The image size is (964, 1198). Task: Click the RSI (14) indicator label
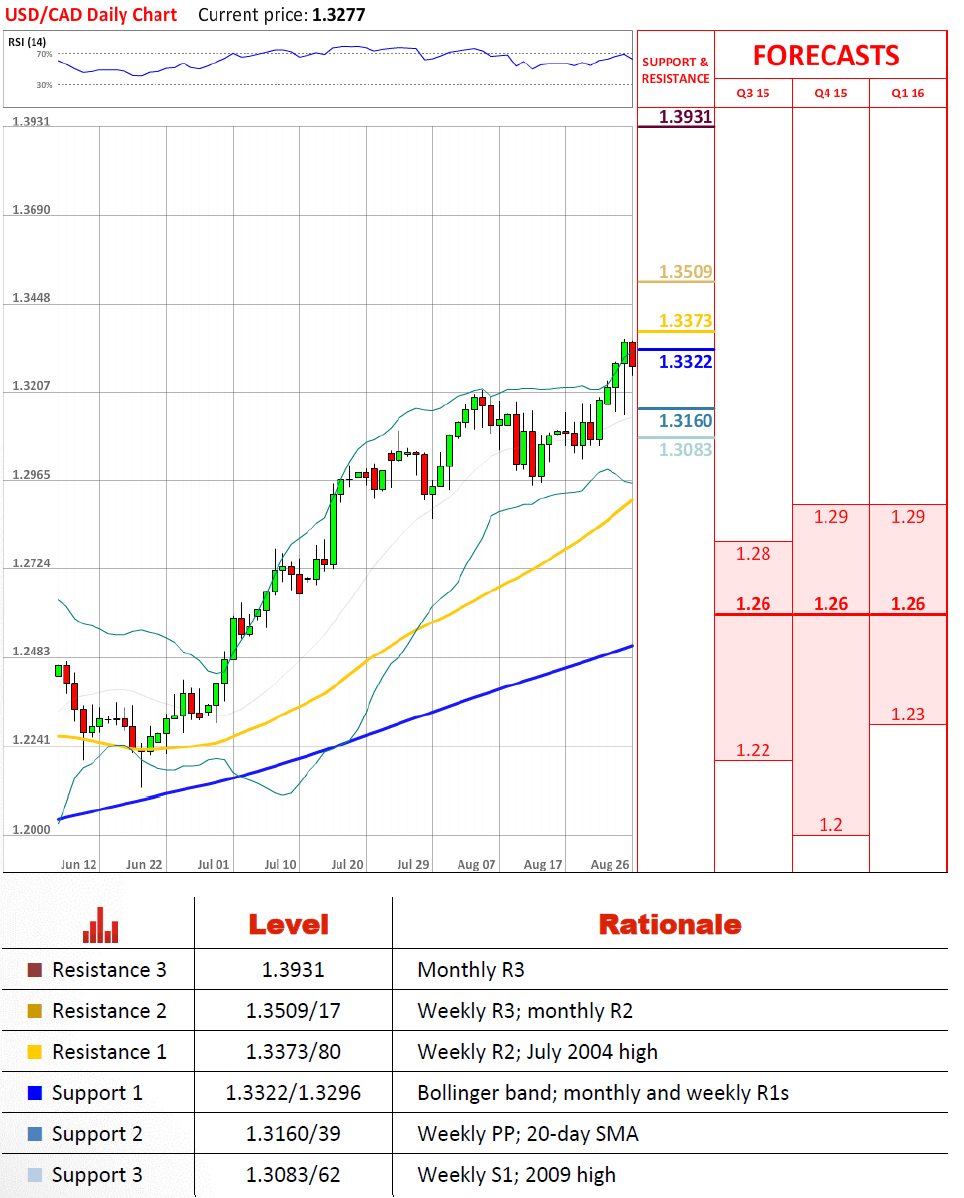pos(27,41)
